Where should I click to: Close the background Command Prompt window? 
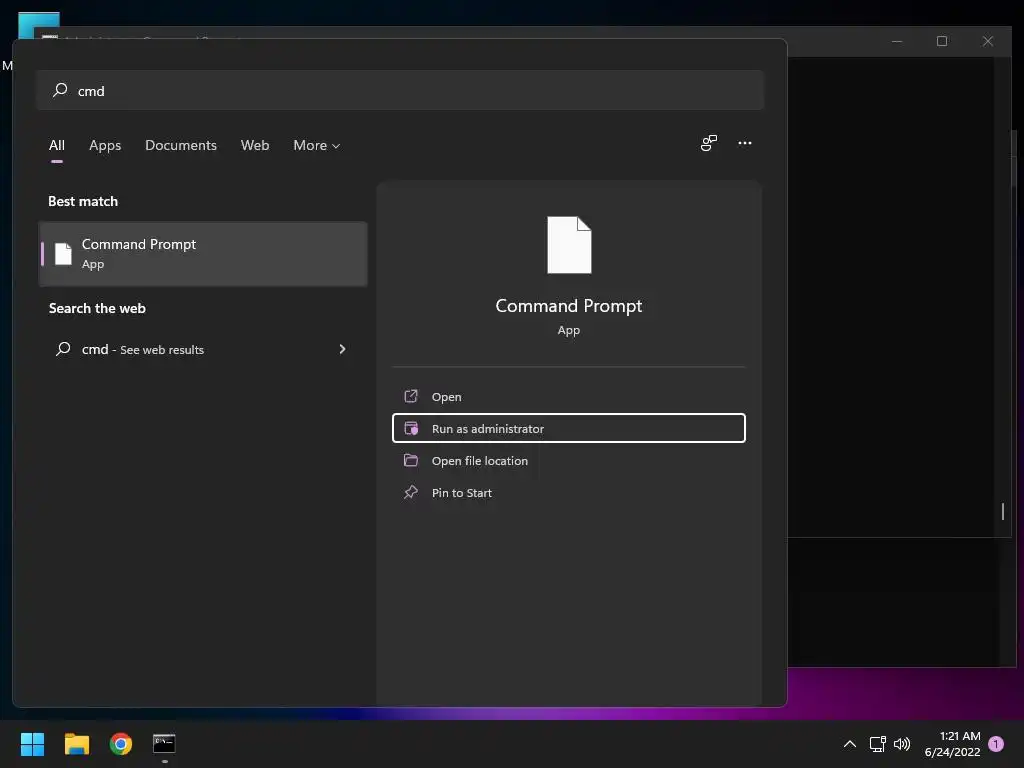pos(987,41)
